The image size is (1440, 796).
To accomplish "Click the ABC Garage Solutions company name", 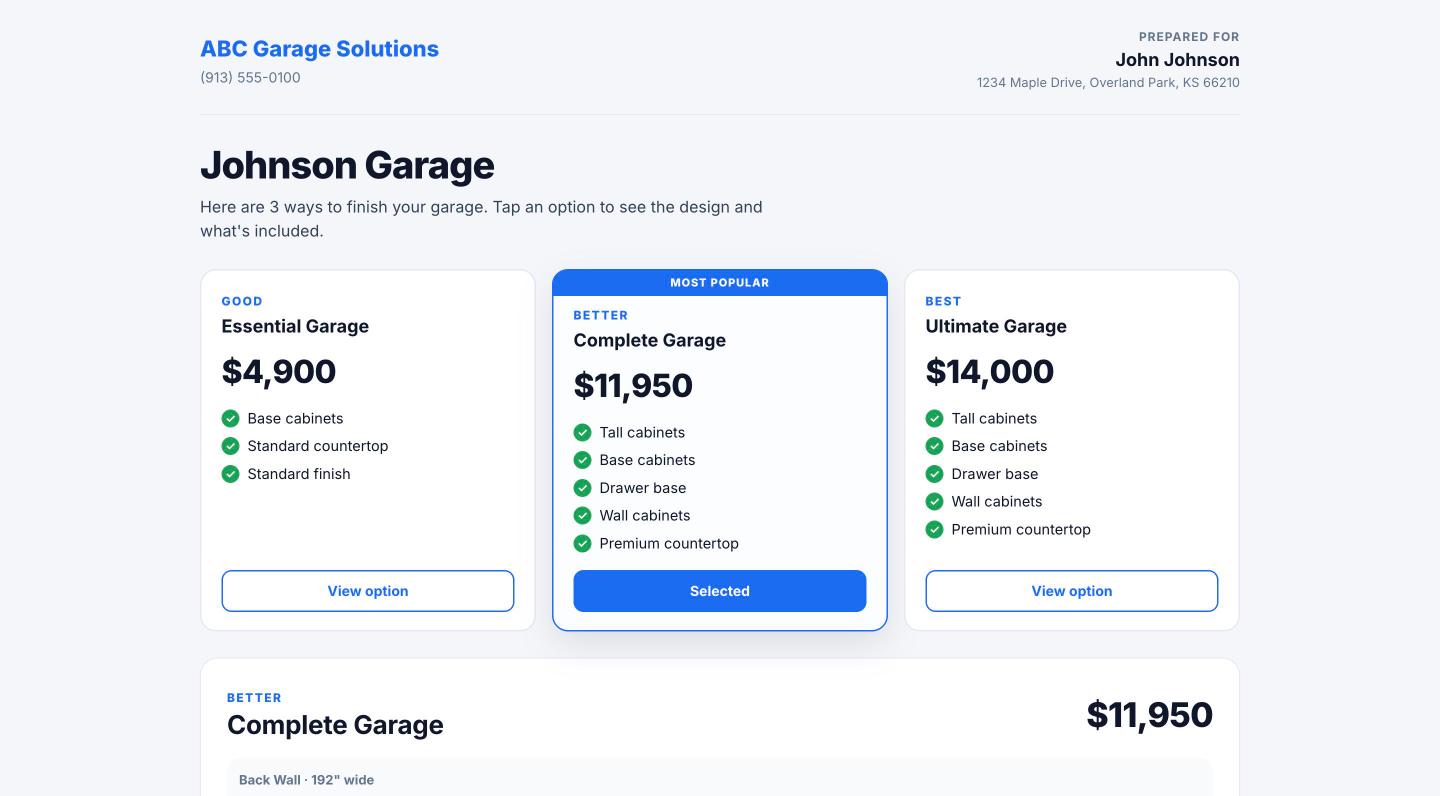I will 319,49.
